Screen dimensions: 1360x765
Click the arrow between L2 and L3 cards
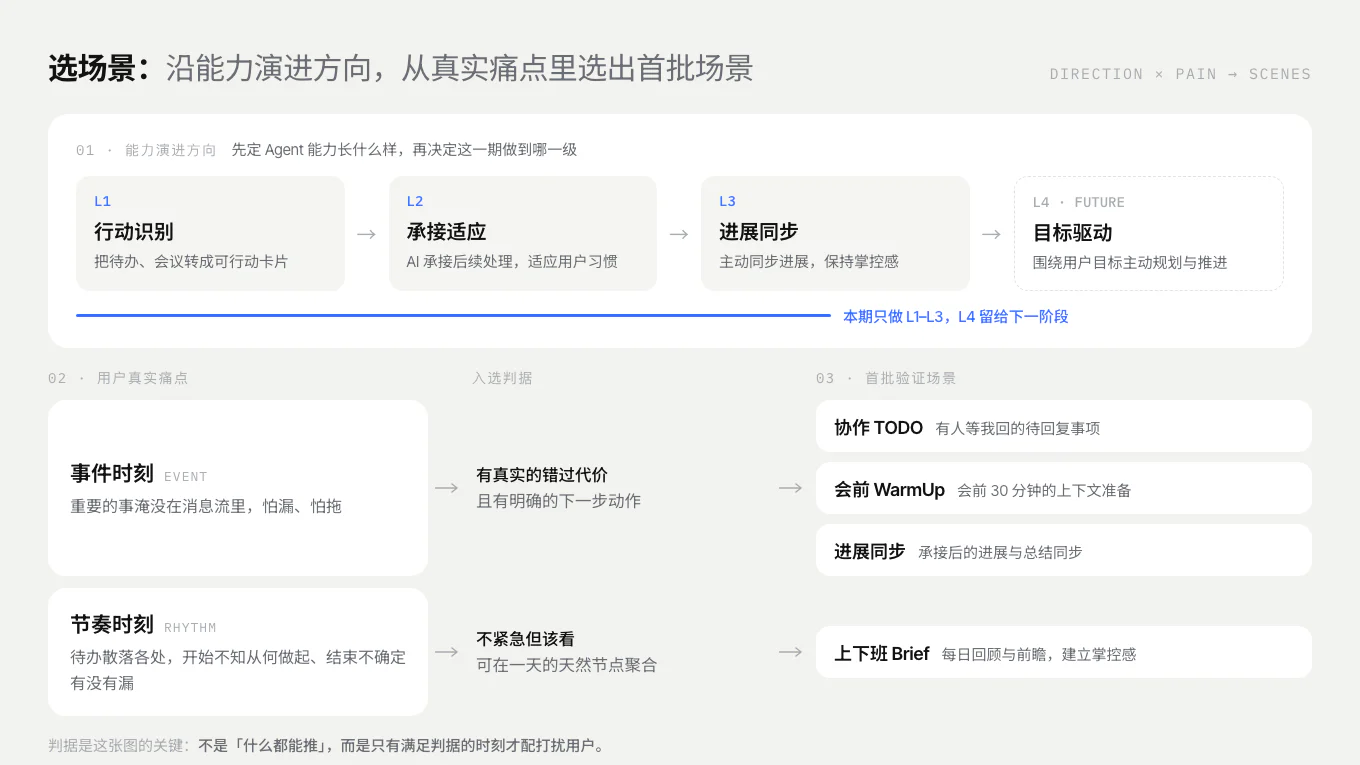point(679,234)
